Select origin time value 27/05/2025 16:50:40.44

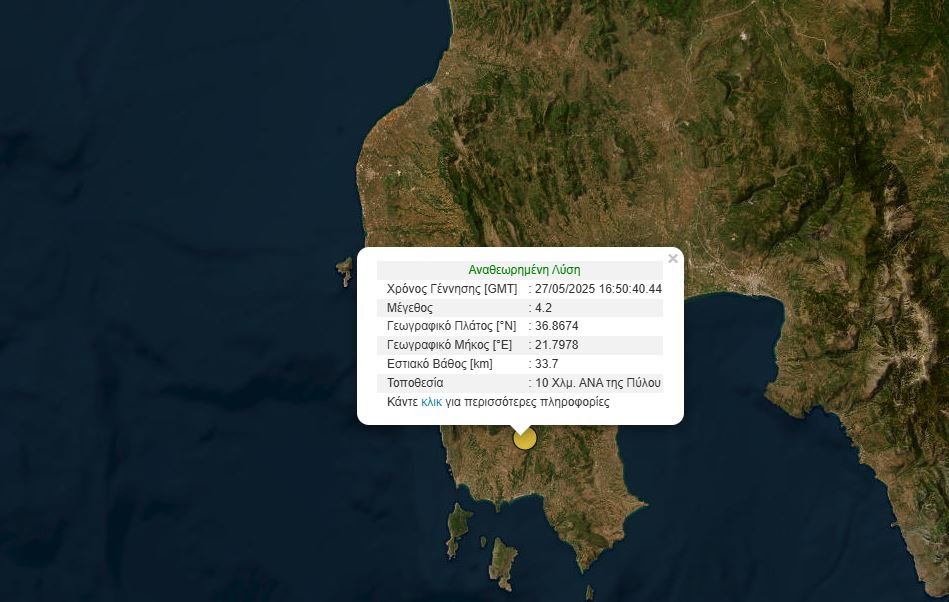(x=598, y=289)
